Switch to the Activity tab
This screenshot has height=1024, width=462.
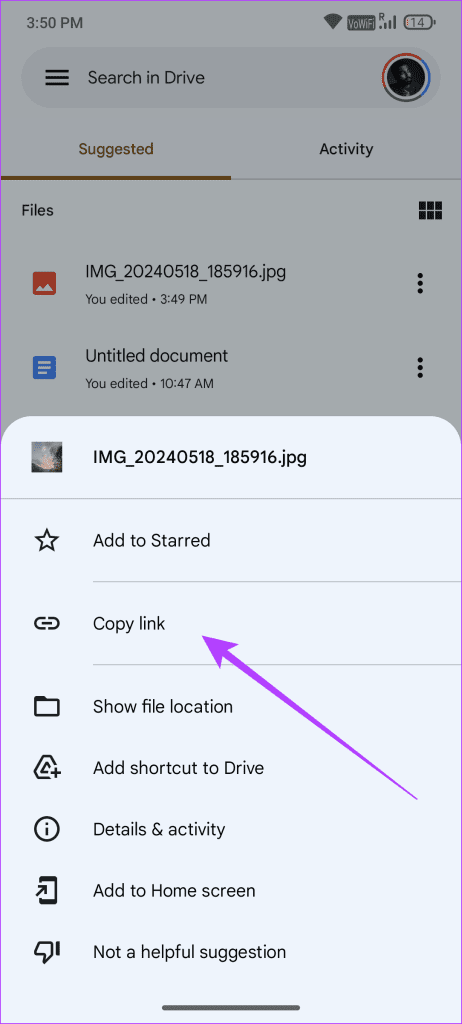pos(346,149)
